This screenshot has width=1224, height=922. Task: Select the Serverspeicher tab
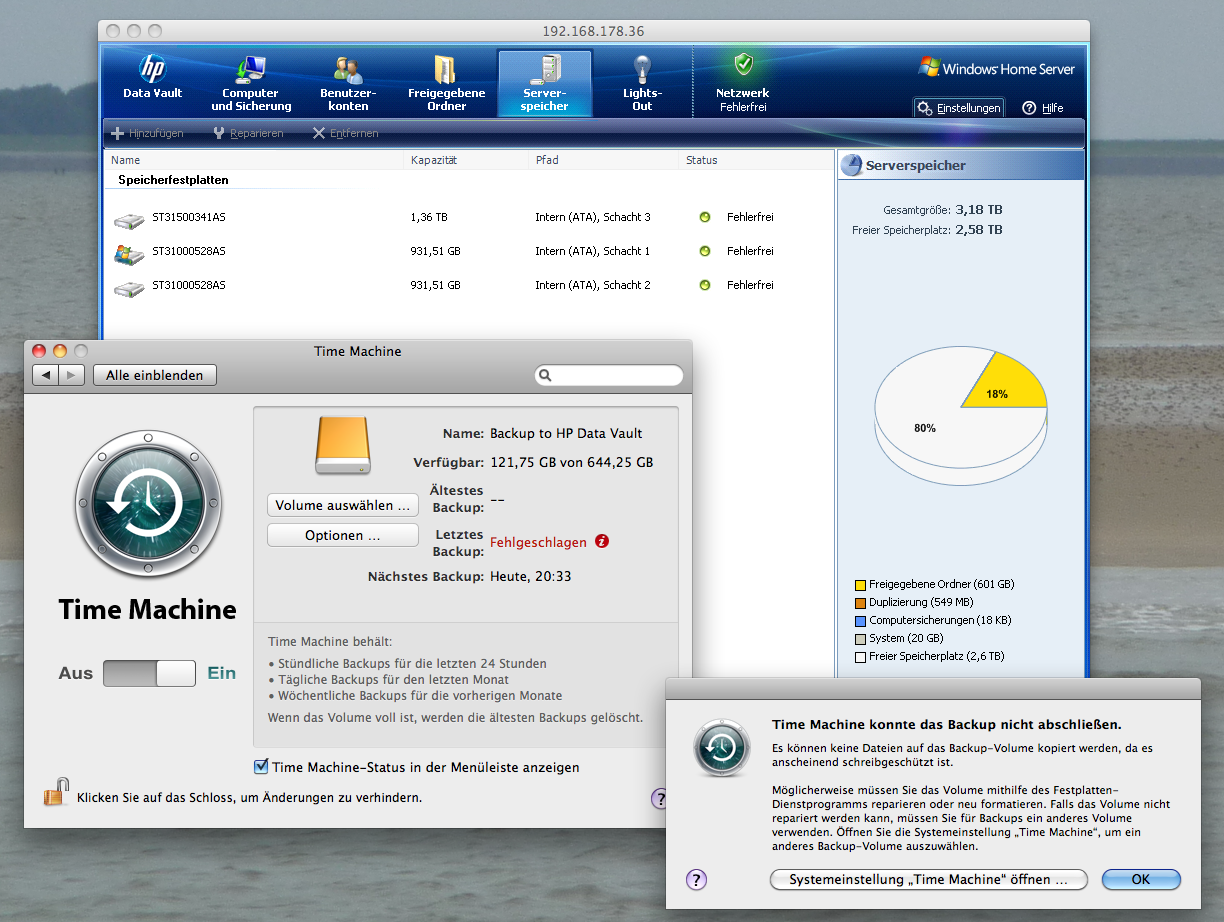[x=545, y=84]
